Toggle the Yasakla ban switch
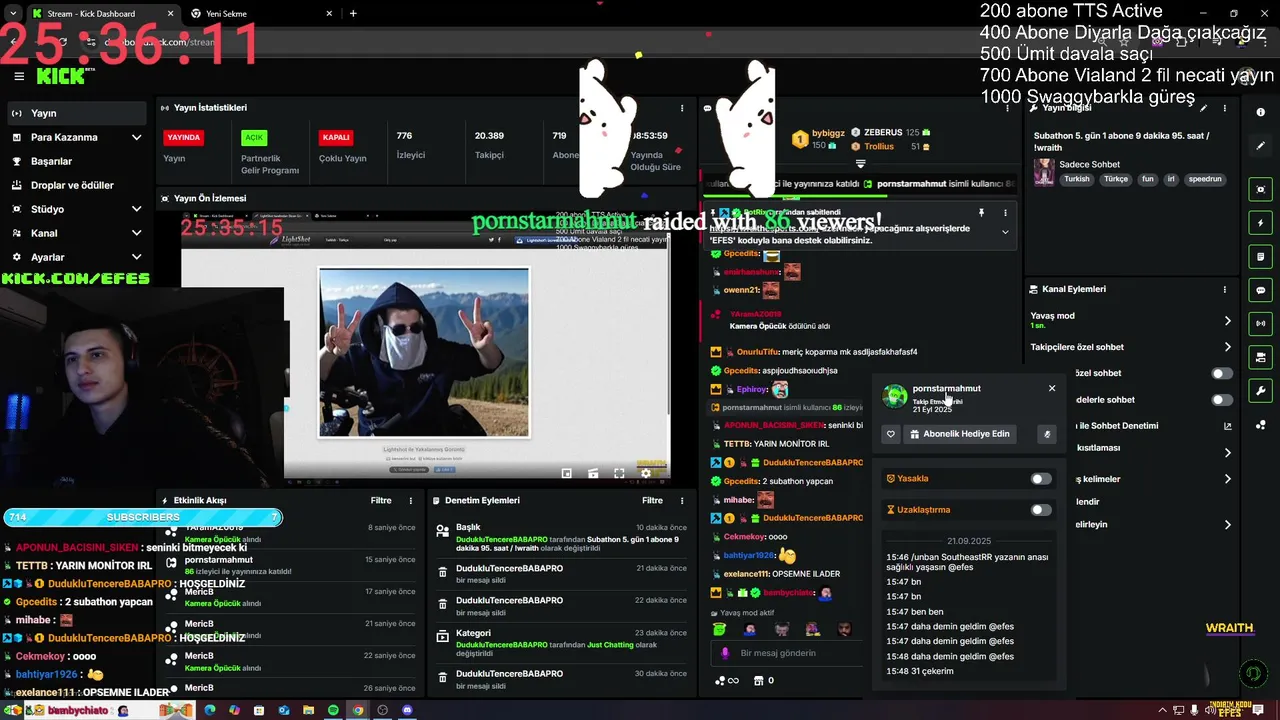The image size is (1280, 720). tap(1041, 479)
